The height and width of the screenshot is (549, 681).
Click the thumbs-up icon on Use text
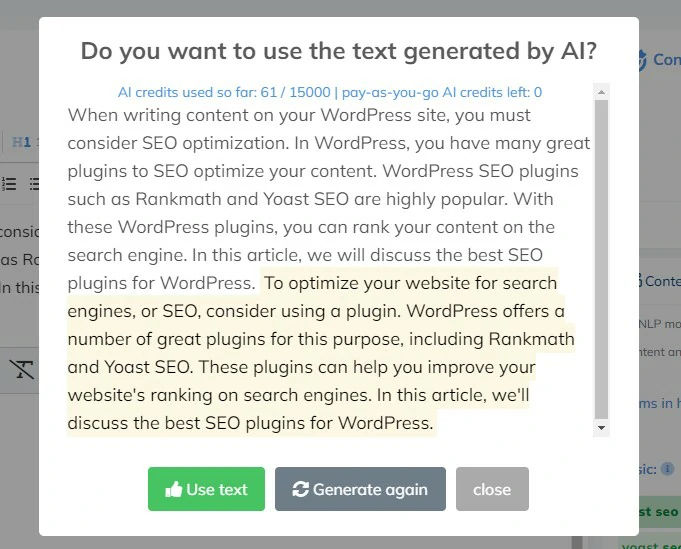[x=173, y=489]
